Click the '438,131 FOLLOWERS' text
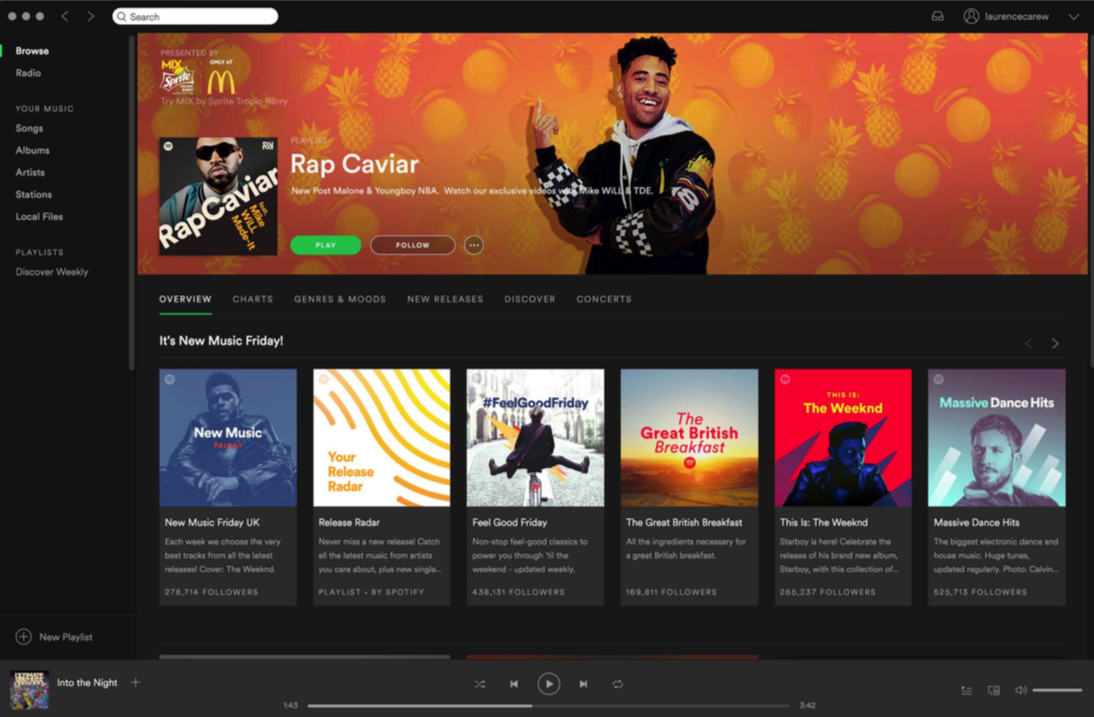This screenshot has height=717, width=1094. [518, 592]
